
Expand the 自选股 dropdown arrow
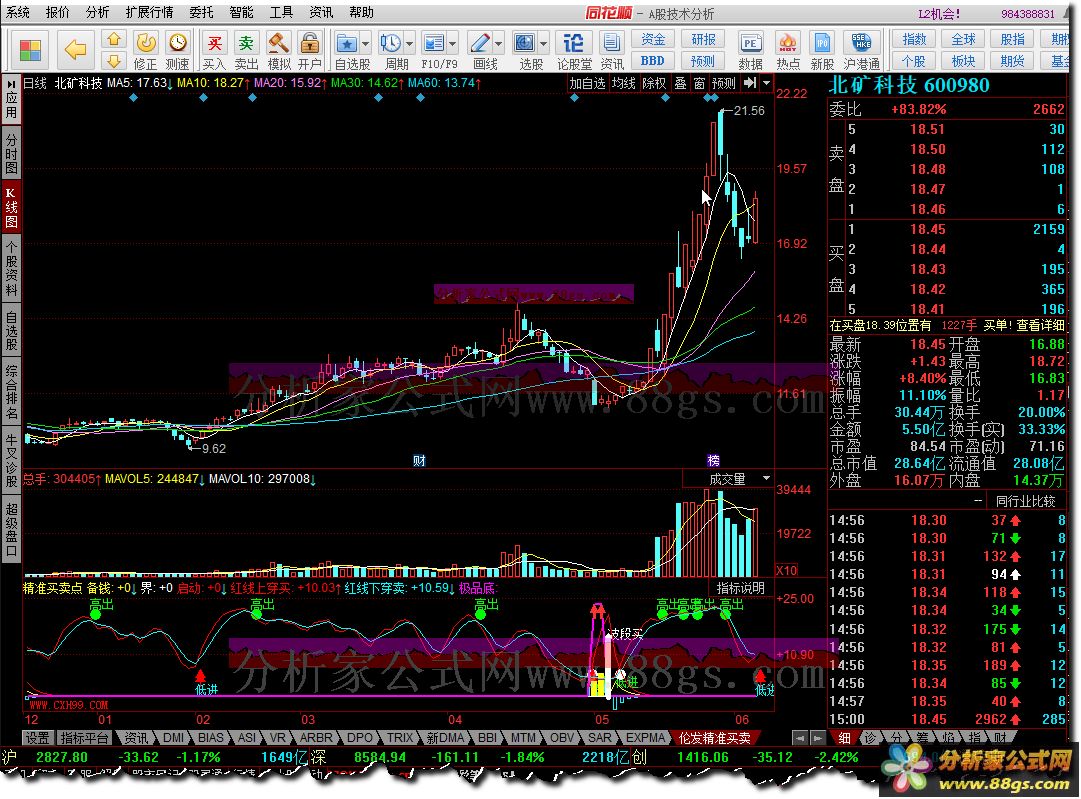click(x=365, y=44)
